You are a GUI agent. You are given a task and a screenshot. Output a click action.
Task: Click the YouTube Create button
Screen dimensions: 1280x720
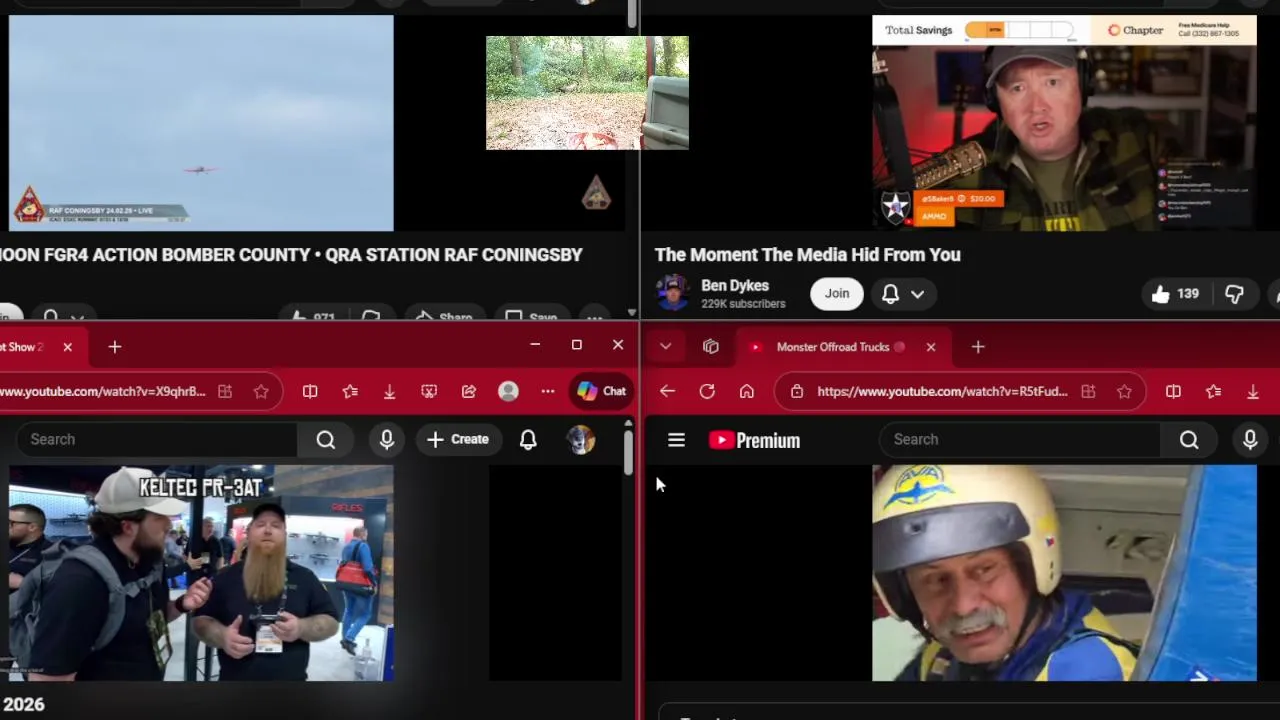(458, 439)
